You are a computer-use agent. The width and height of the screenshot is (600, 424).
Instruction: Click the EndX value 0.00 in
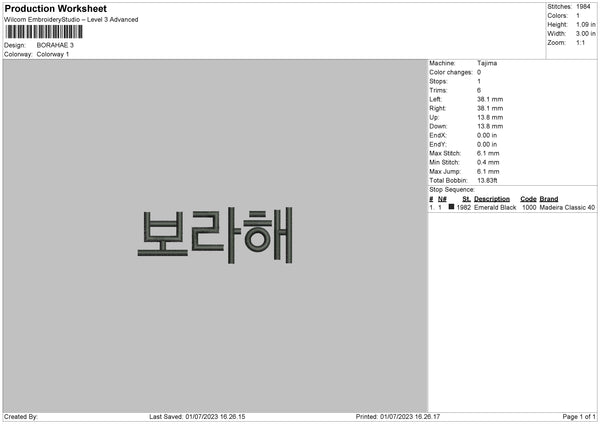coord(487,135)
